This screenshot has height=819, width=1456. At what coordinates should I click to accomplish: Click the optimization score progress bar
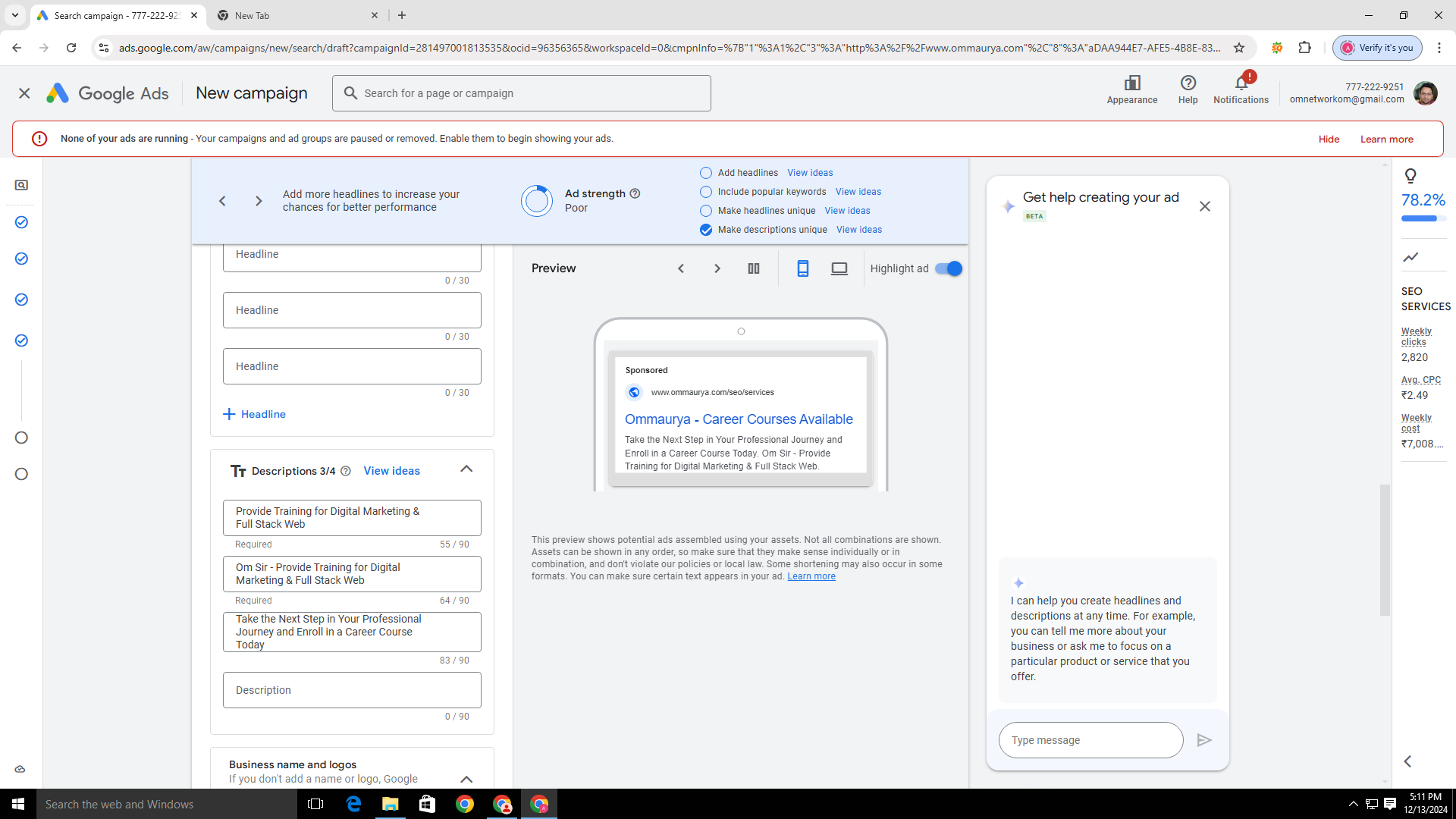[x=1423, y=218]
